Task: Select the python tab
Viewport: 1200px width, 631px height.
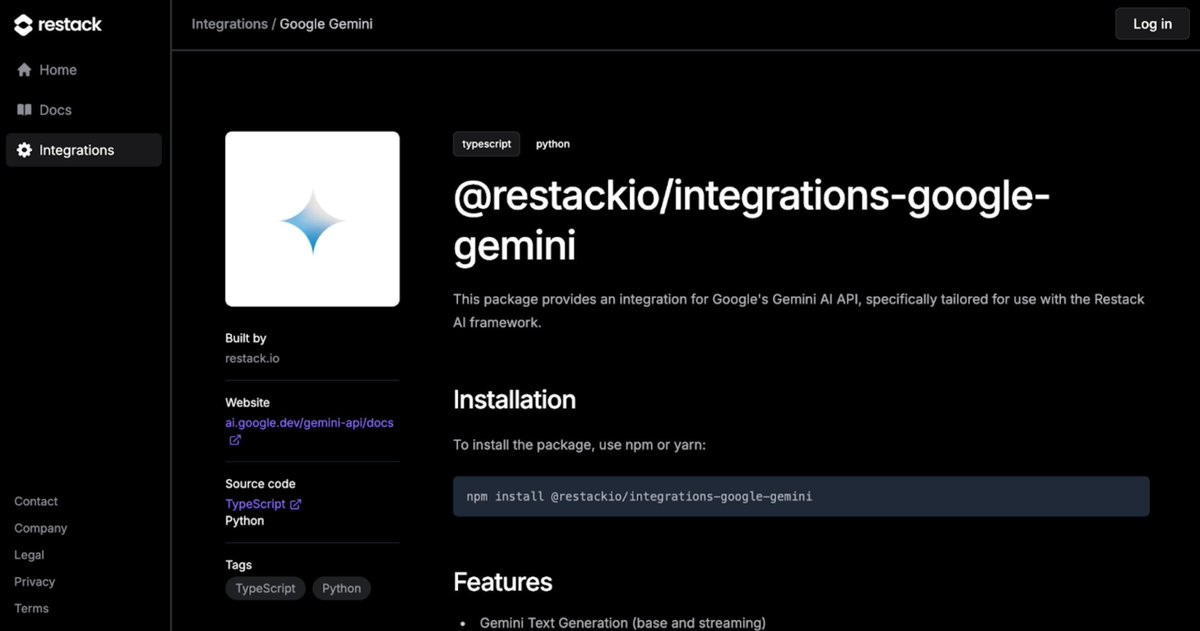Action: click(x=553, y=144)
